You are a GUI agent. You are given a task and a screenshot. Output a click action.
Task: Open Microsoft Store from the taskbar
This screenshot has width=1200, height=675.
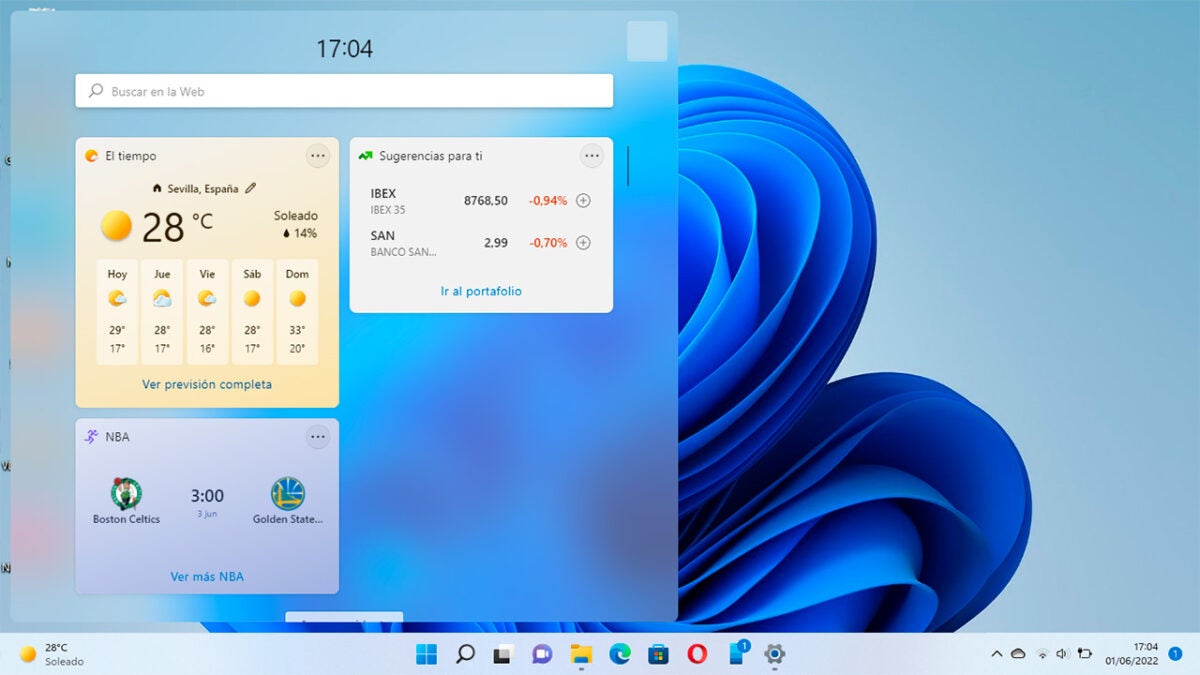click(x=658, y=654)
